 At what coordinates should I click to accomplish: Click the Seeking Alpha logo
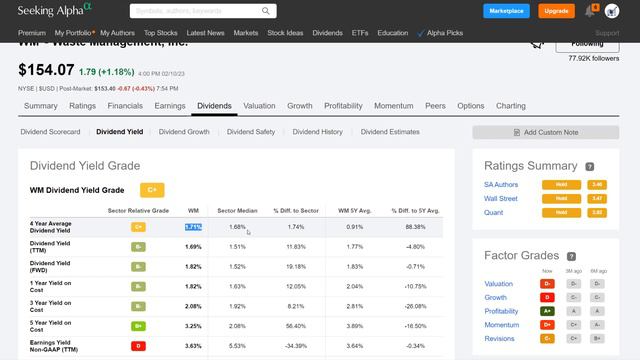[x=54, y=10]
